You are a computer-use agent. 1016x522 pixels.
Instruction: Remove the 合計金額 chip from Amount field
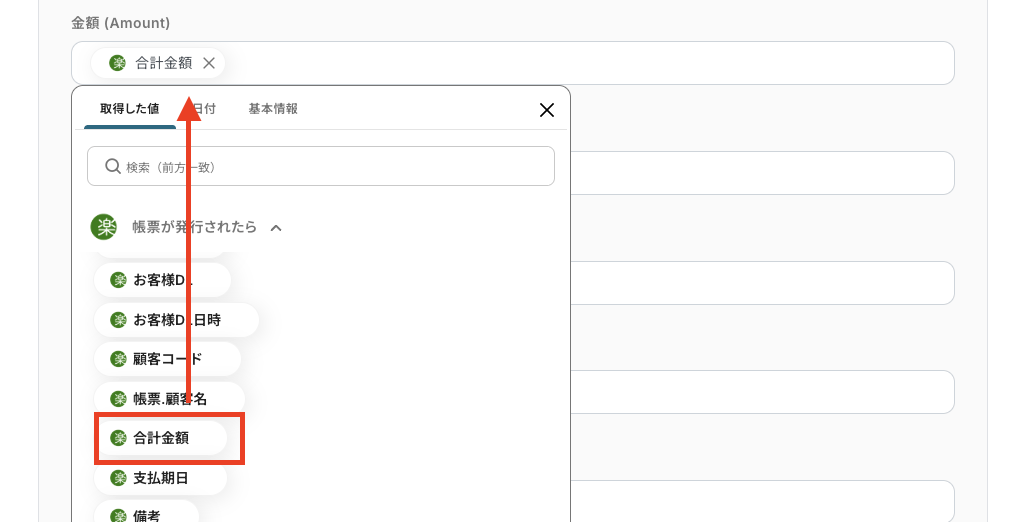coord(209,63)
